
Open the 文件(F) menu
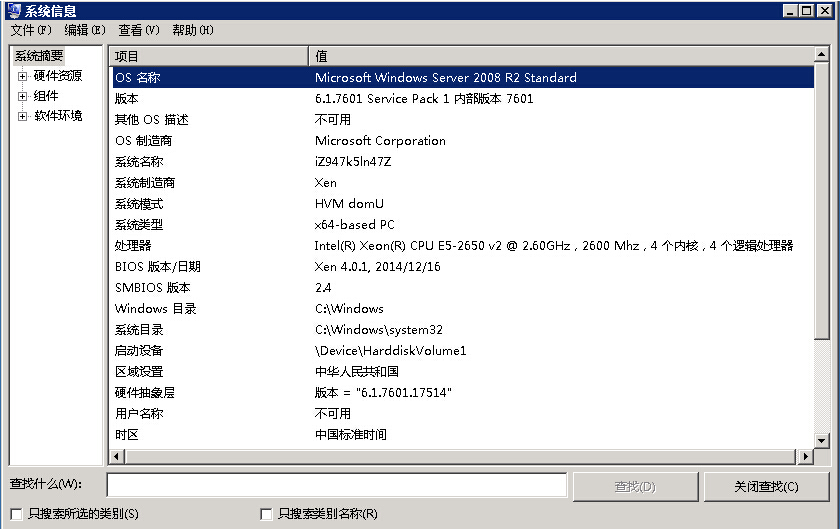click(31, 30)
